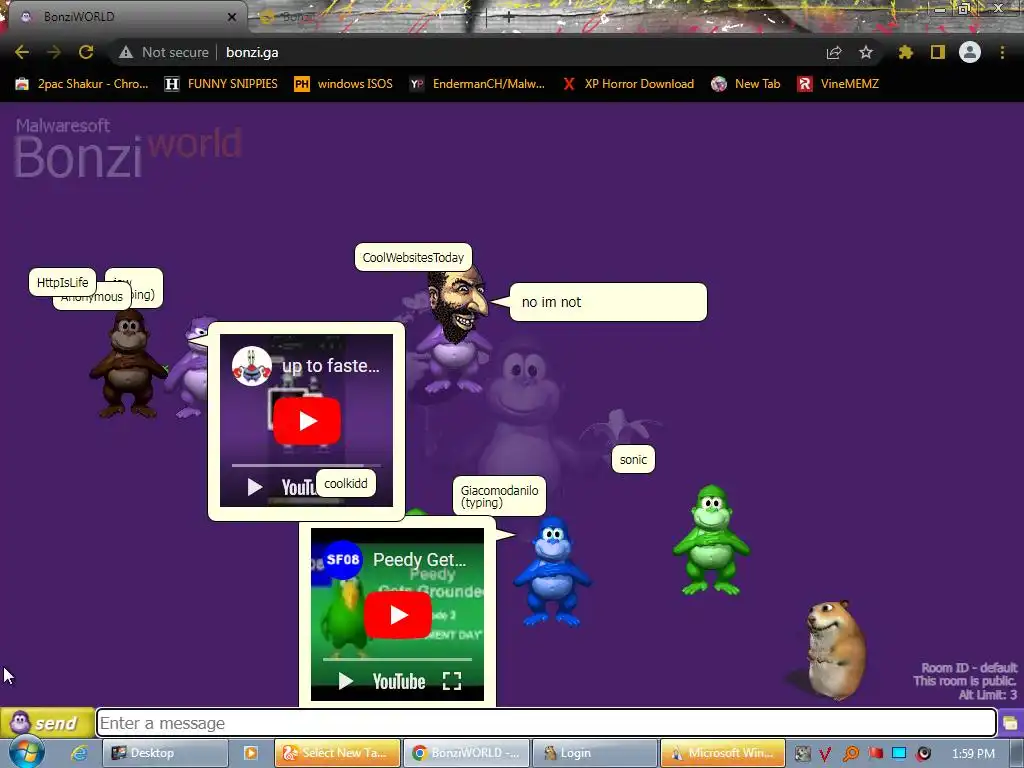The width and height of the screenshot is (1024, 768).
Task: Open the Chrome profile avatar
Action: point(970,52)
